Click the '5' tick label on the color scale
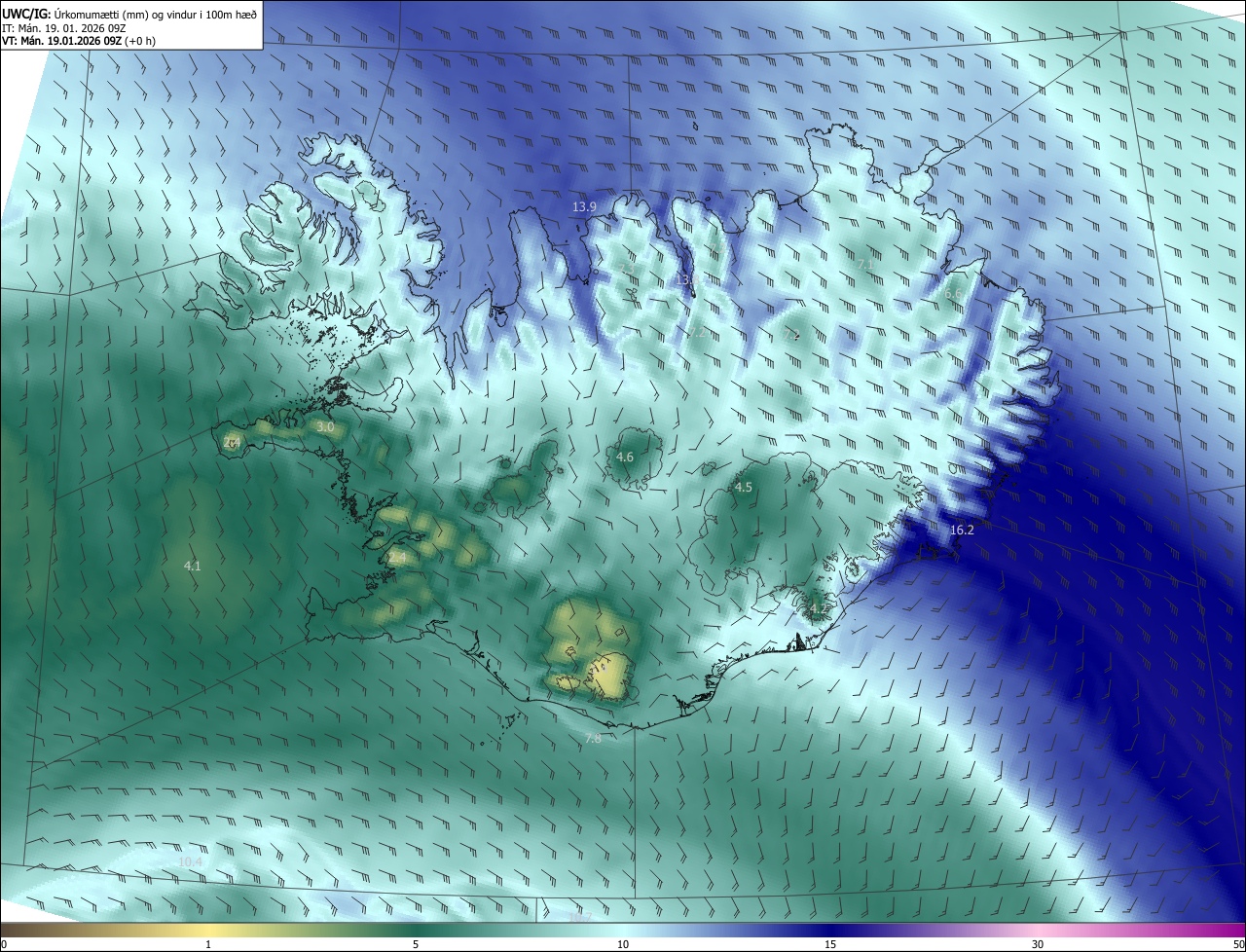Viewport: 1246px width, 952px height. [416, 945]
